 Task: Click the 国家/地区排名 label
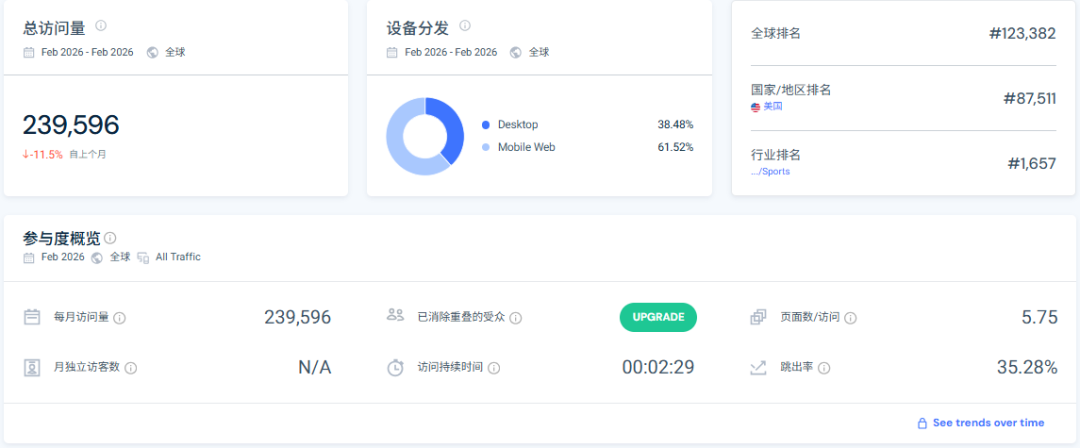791,90
